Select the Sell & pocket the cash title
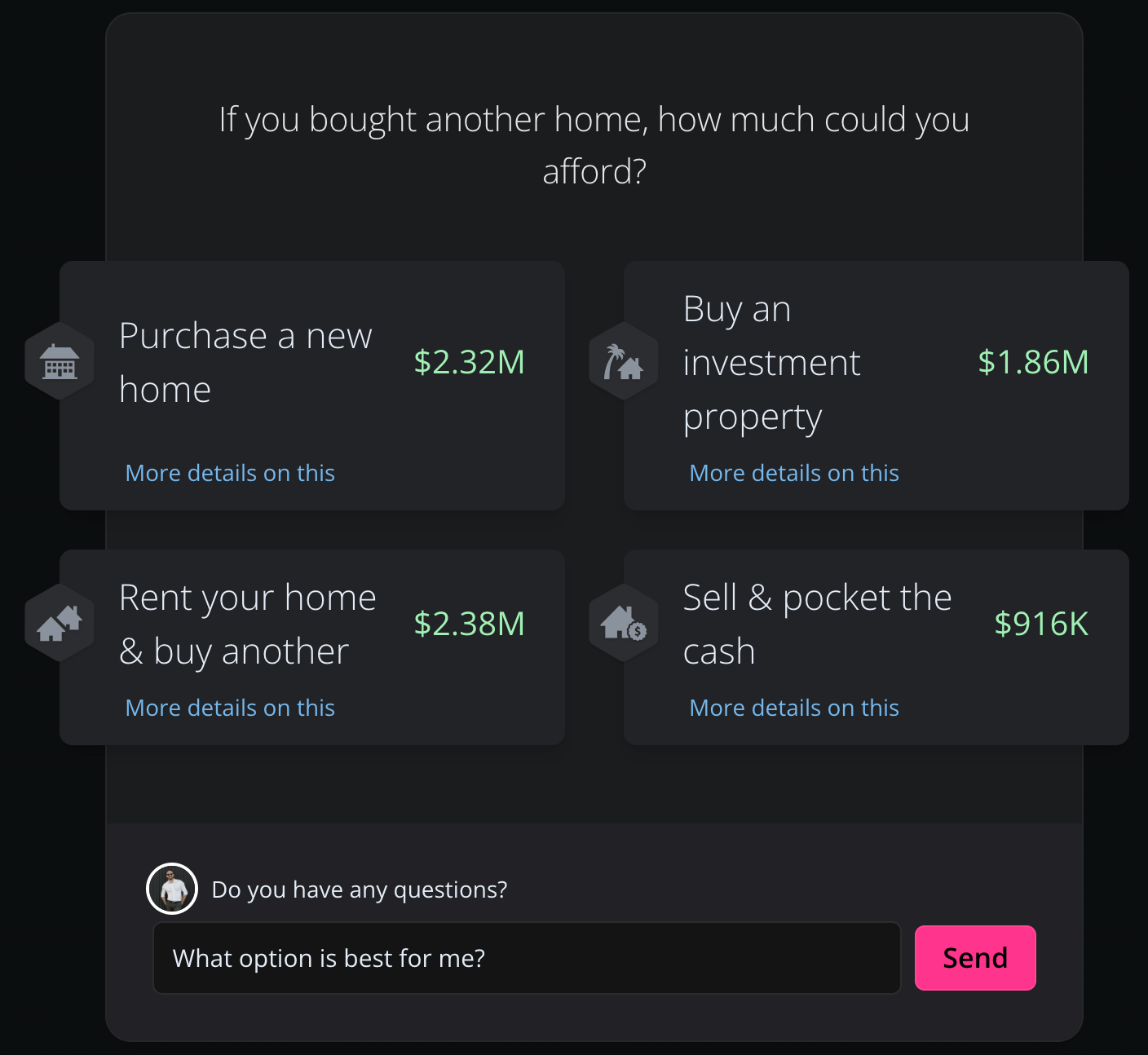The image size is (1148, 1055). (x=817, y=624)
